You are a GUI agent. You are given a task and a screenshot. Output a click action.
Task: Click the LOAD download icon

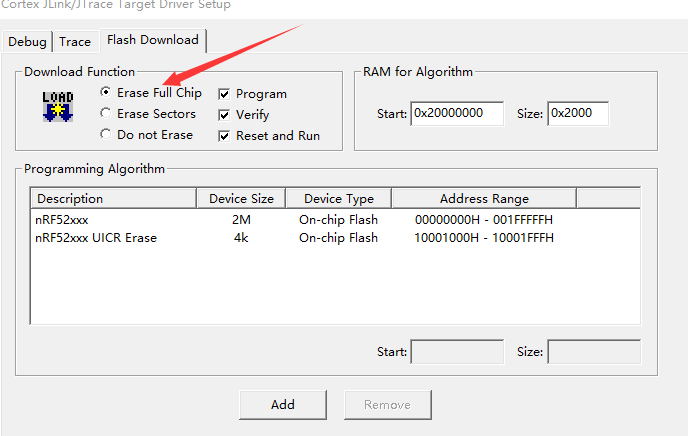[x=57, y=107]
